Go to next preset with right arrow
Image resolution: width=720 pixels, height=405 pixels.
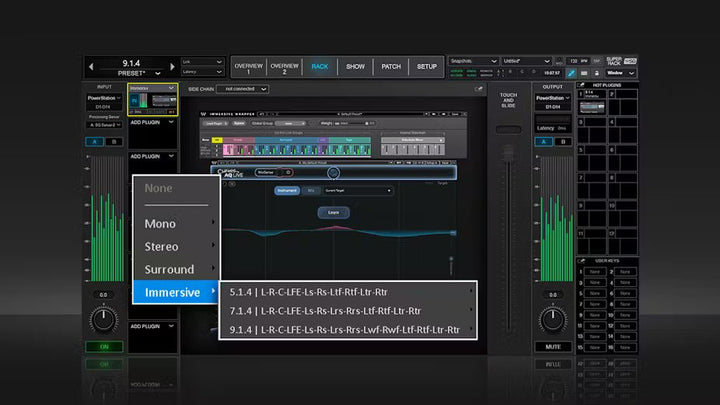tap(172, 67)
